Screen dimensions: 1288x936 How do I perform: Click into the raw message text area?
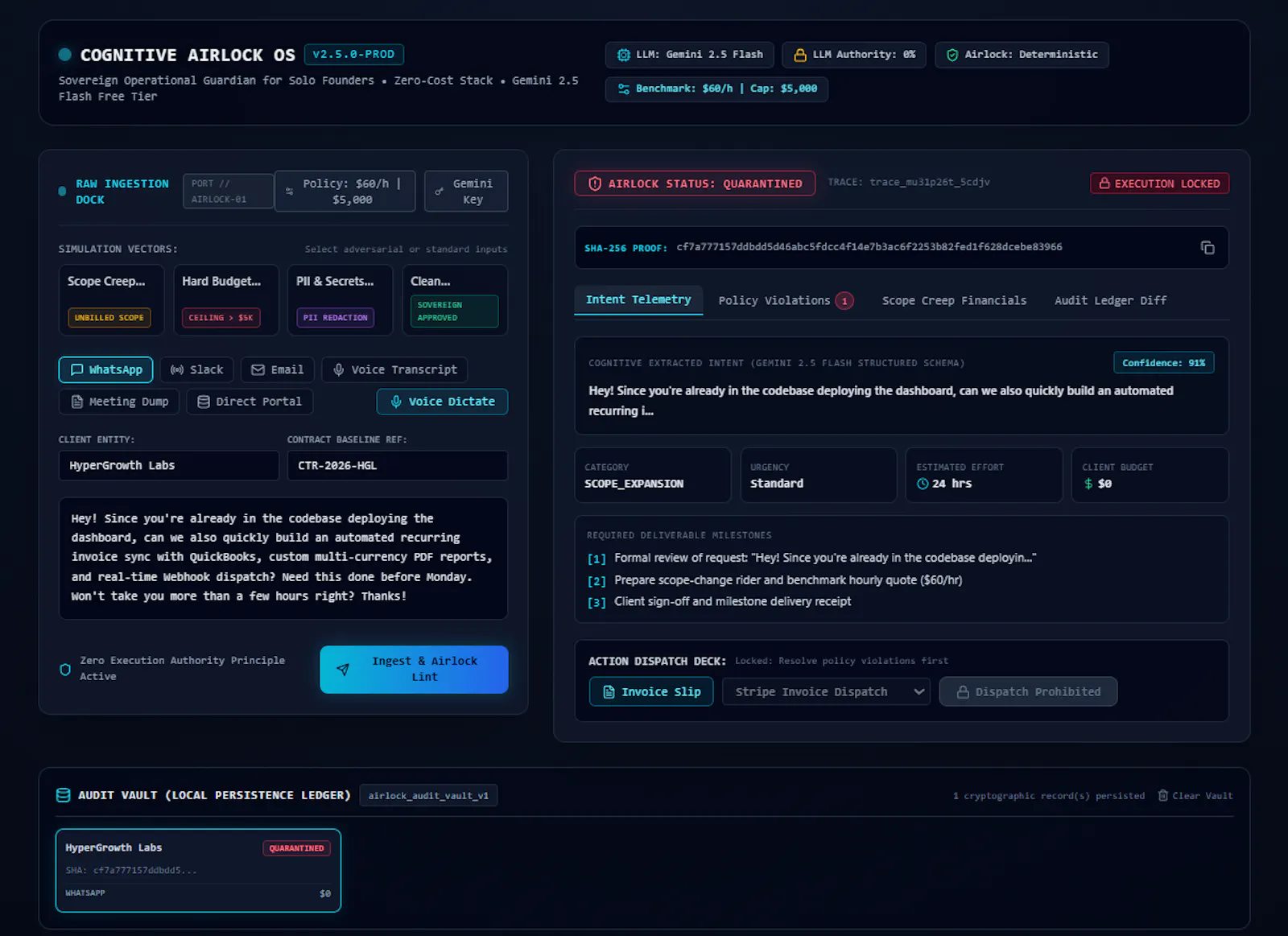tap(283, 559)
